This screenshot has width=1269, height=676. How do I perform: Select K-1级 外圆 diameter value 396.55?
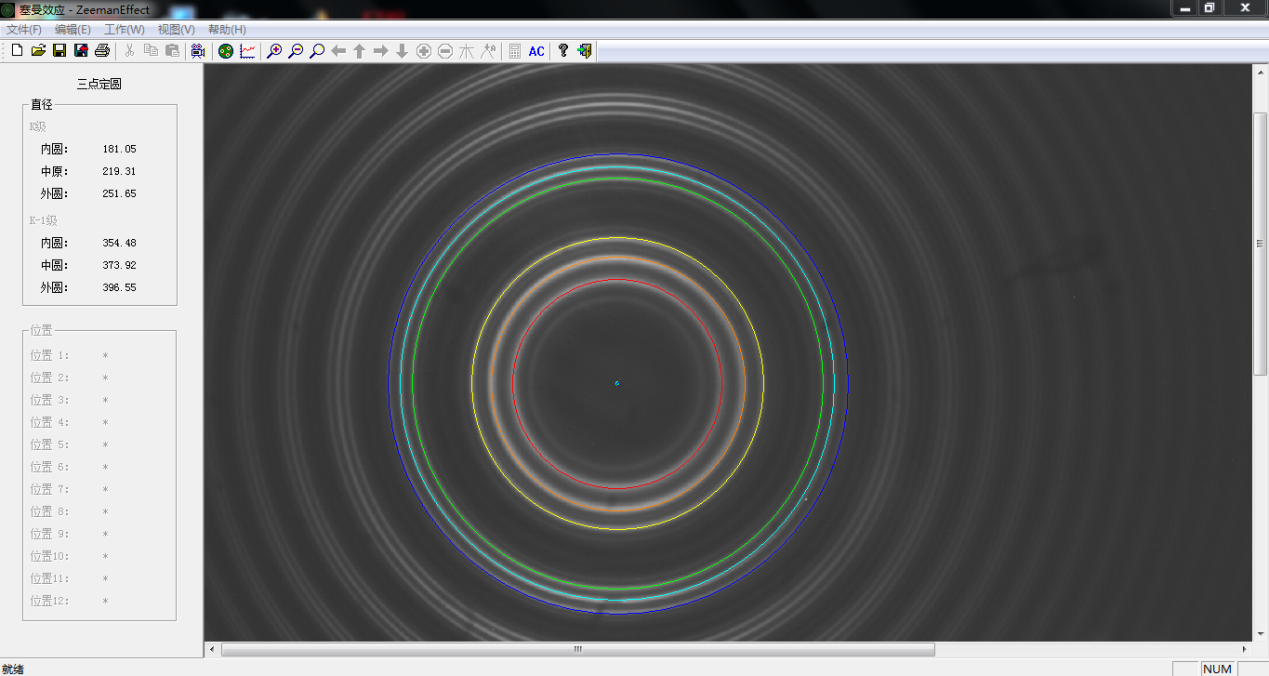pyautogui.click(x=119, y=287)
